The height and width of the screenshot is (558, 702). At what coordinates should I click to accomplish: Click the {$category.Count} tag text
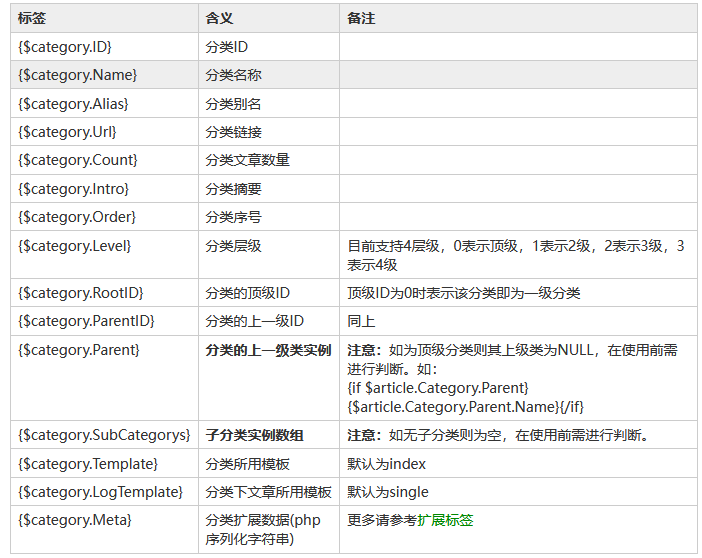coord(77,160)
